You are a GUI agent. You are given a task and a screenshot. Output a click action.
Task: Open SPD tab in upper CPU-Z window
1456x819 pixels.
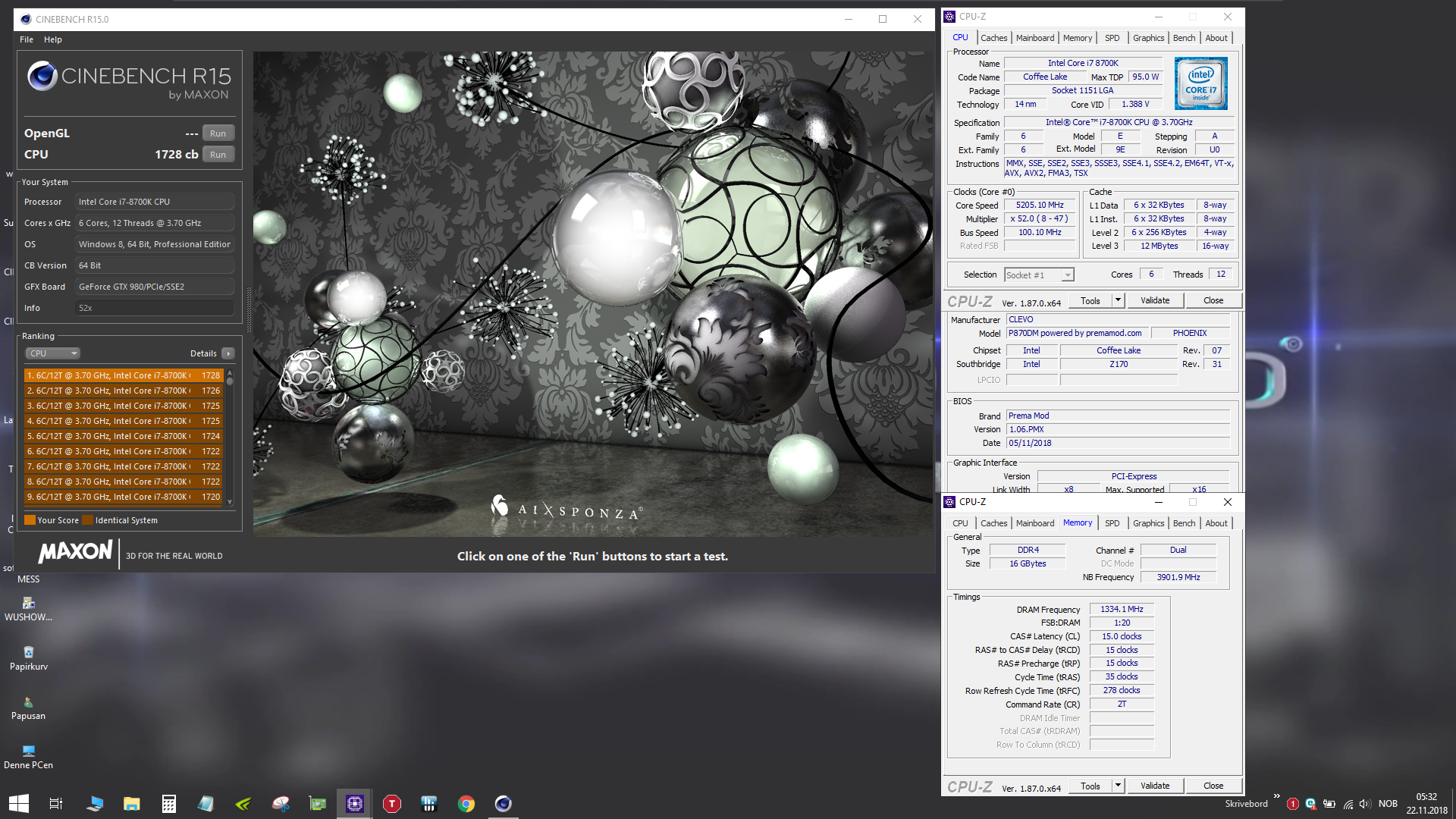1112,38
